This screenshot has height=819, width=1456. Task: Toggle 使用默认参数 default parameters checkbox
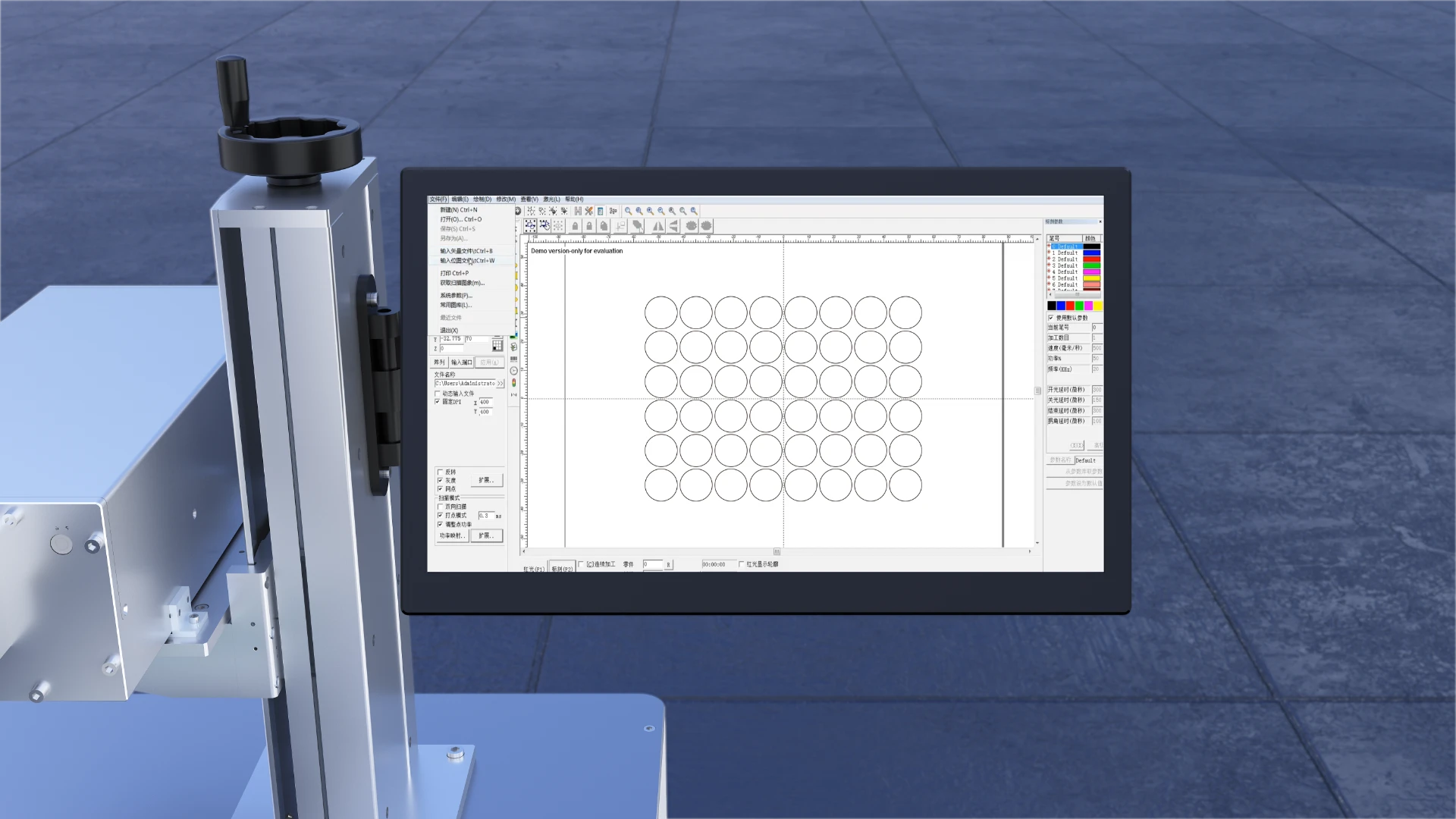point(1051,318)
